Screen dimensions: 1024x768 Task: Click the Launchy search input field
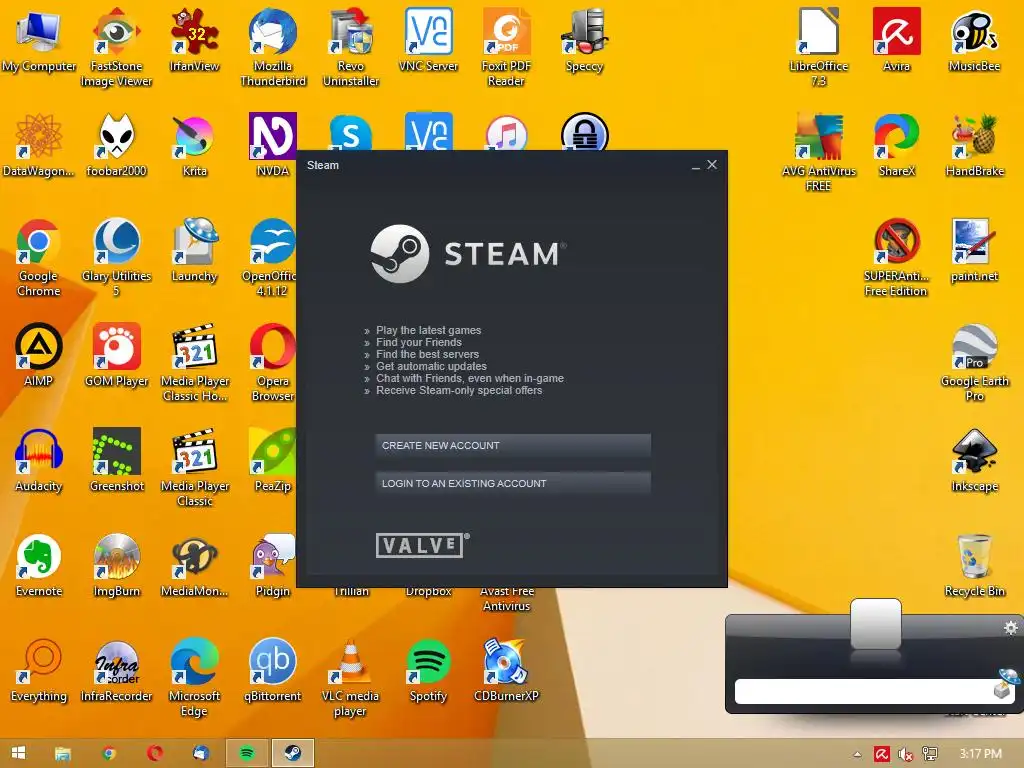[863, 692]
